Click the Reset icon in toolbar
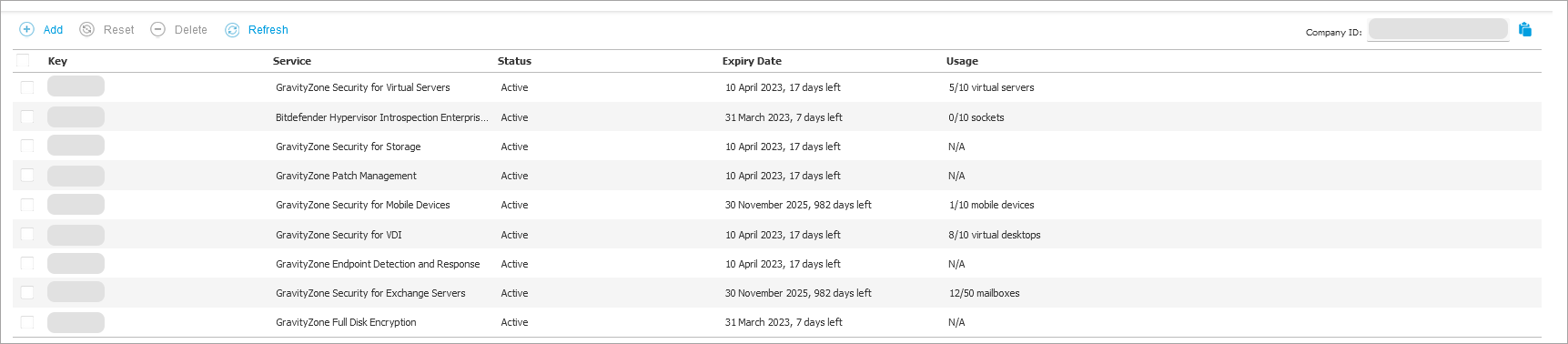Image resolution: width=1568 pixels, height=344 pixels. 87,29
